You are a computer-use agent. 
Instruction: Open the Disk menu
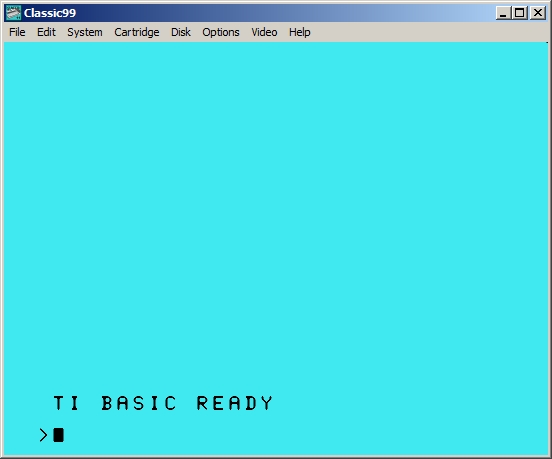pyautogui.click(x=181, y=32)
